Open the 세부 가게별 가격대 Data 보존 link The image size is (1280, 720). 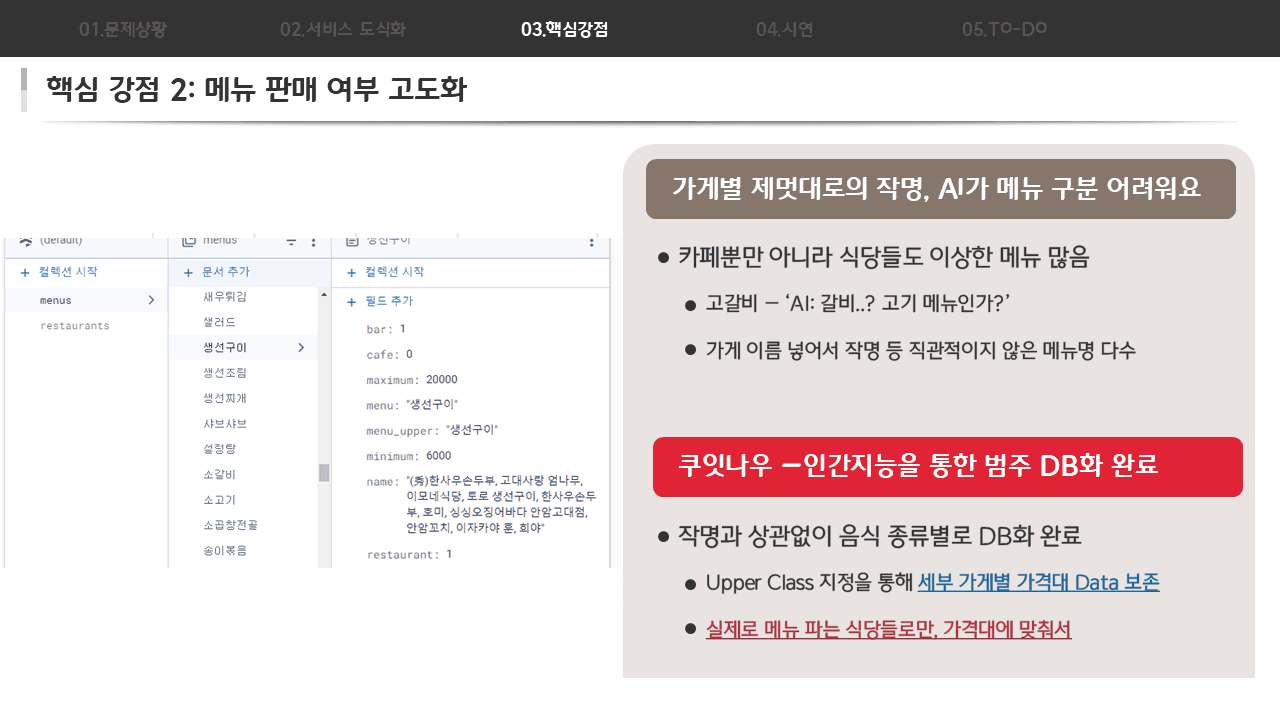tap(1038, 582)
